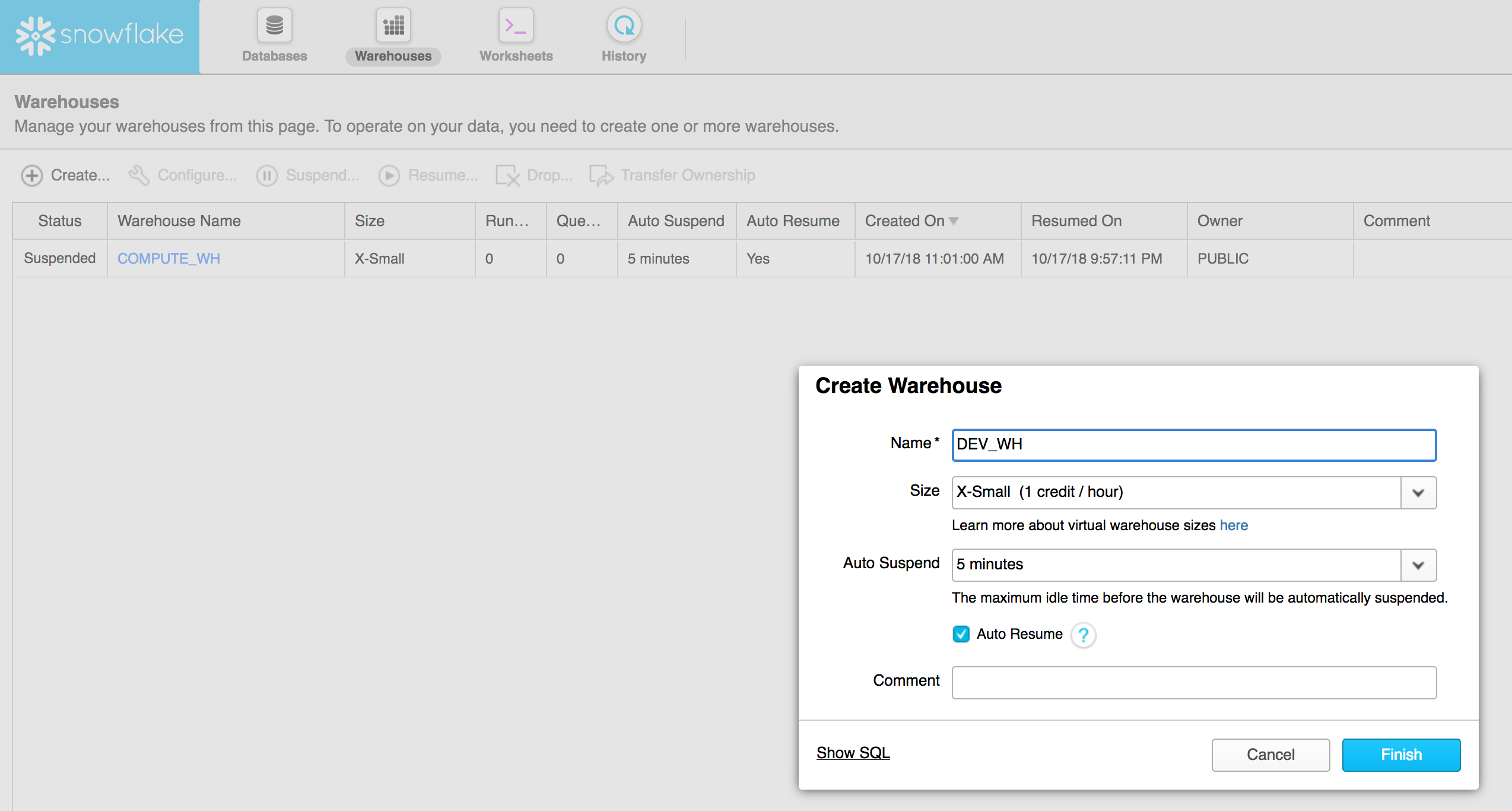
Task: Sort by the Status column header
Action: [60, 221]
